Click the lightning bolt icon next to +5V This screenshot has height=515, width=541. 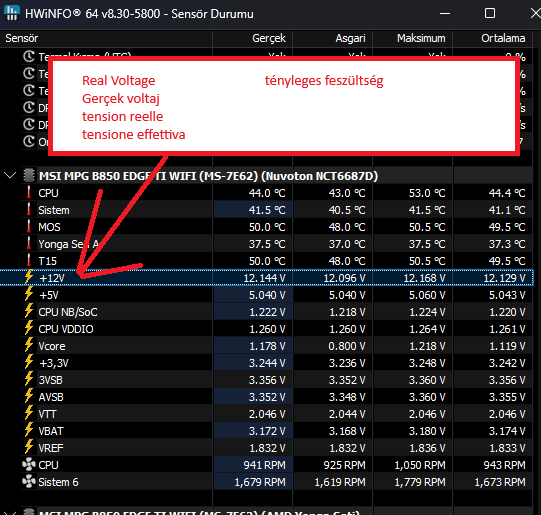[29, 294]
